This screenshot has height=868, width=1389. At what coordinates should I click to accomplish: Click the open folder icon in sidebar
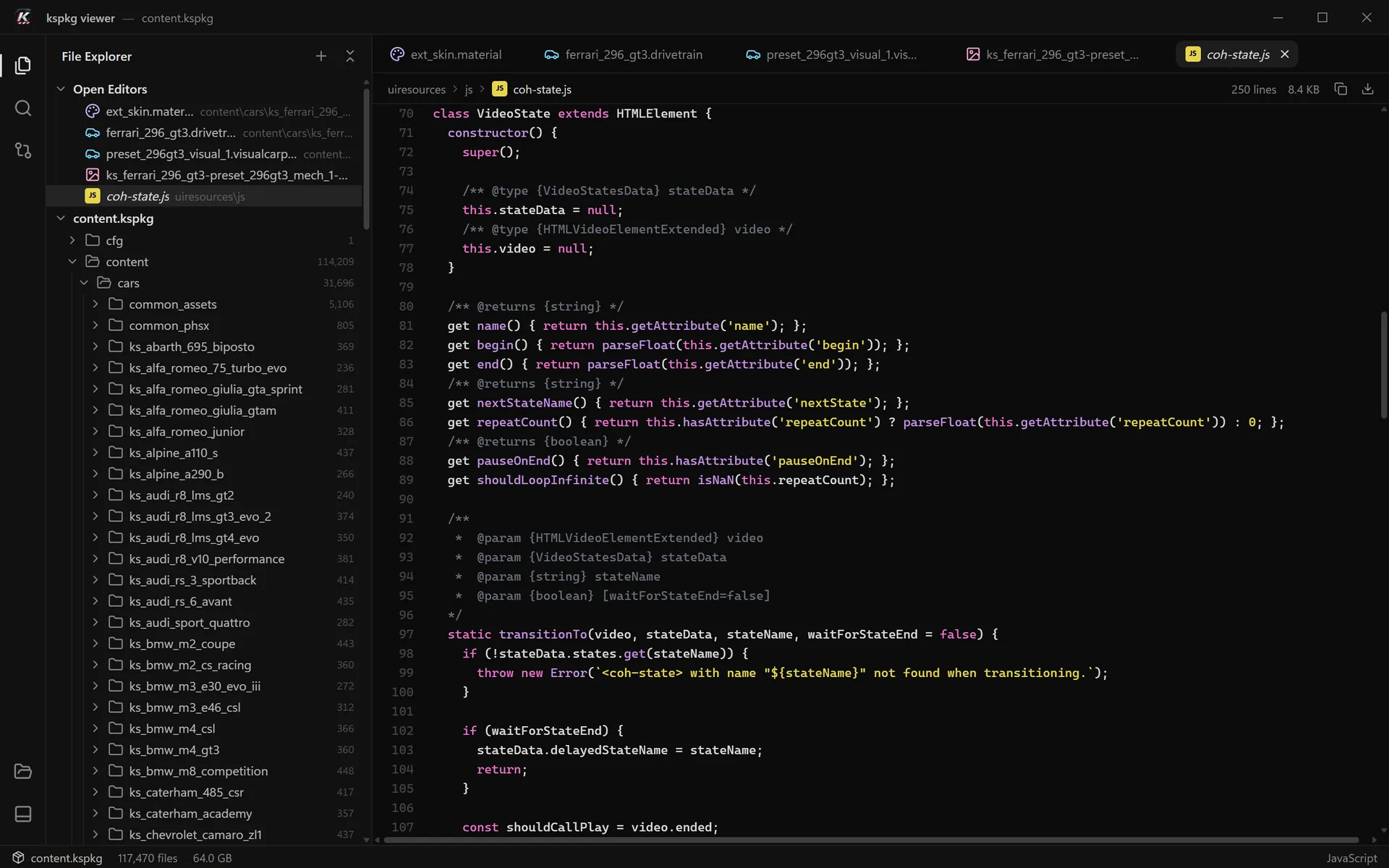click(x=23, y=771)
